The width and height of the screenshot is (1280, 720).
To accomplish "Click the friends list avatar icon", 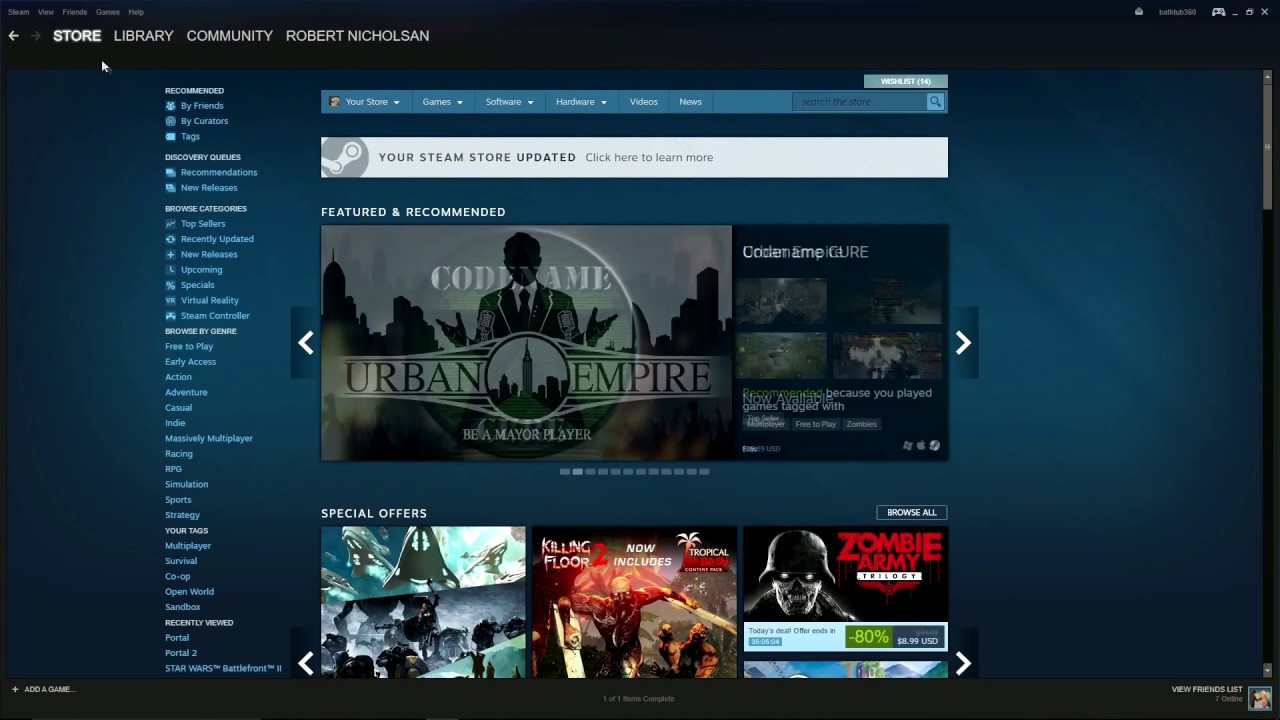I will (1259, 697).
